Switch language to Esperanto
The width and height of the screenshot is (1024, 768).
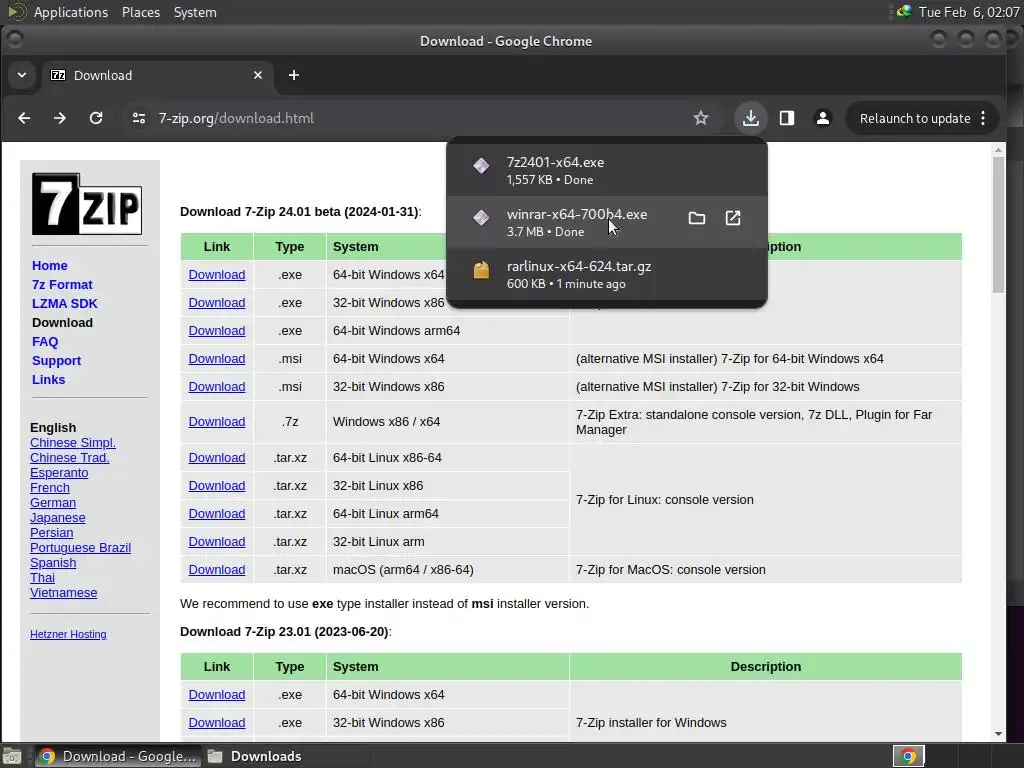point(59,473)
